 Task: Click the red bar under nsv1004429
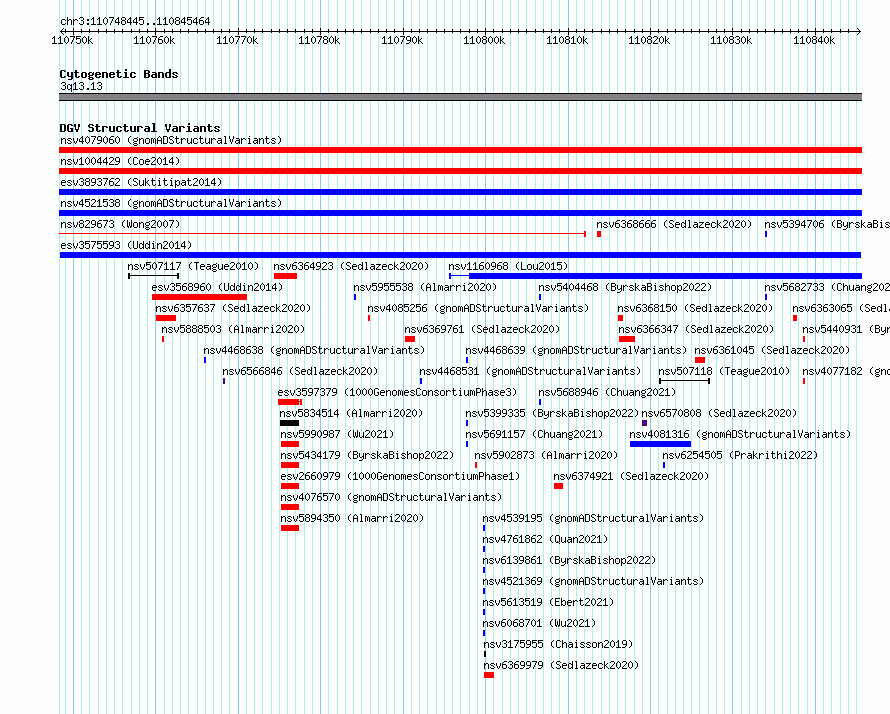coord(460,171)
